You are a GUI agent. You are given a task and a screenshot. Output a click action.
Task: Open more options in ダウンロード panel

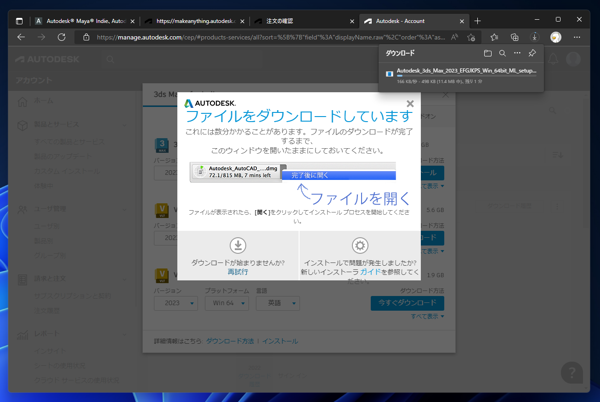click(517, 53)
